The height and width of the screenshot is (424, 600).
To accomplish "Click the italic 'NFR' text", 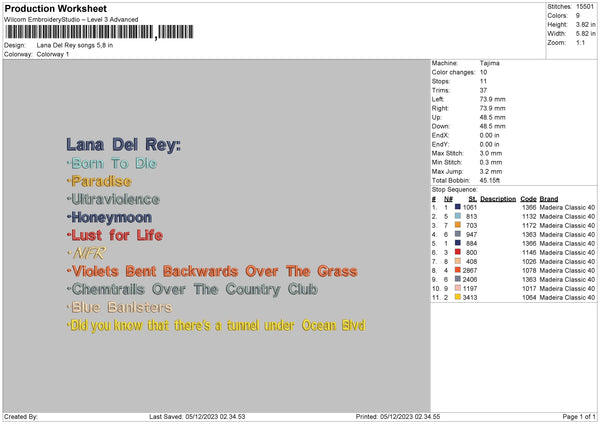I will [x=89, y=253].
